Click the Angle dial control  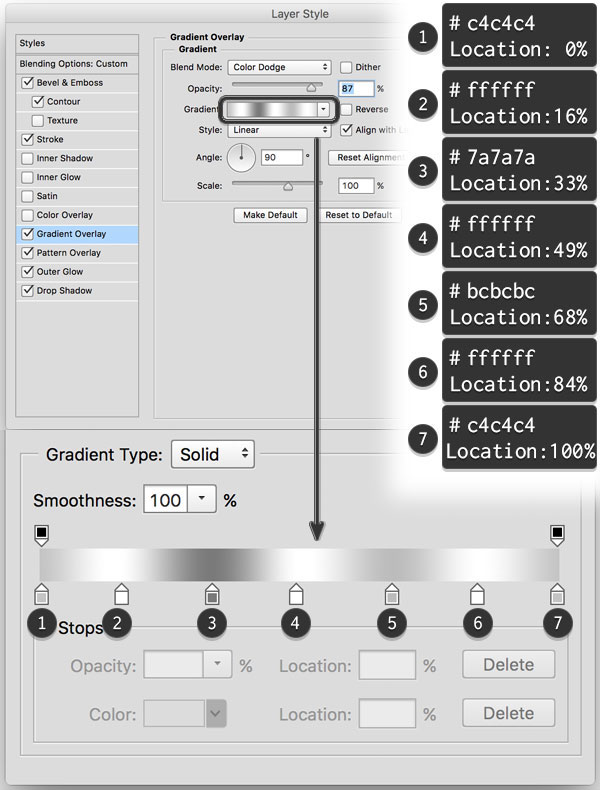coord(241,157)
